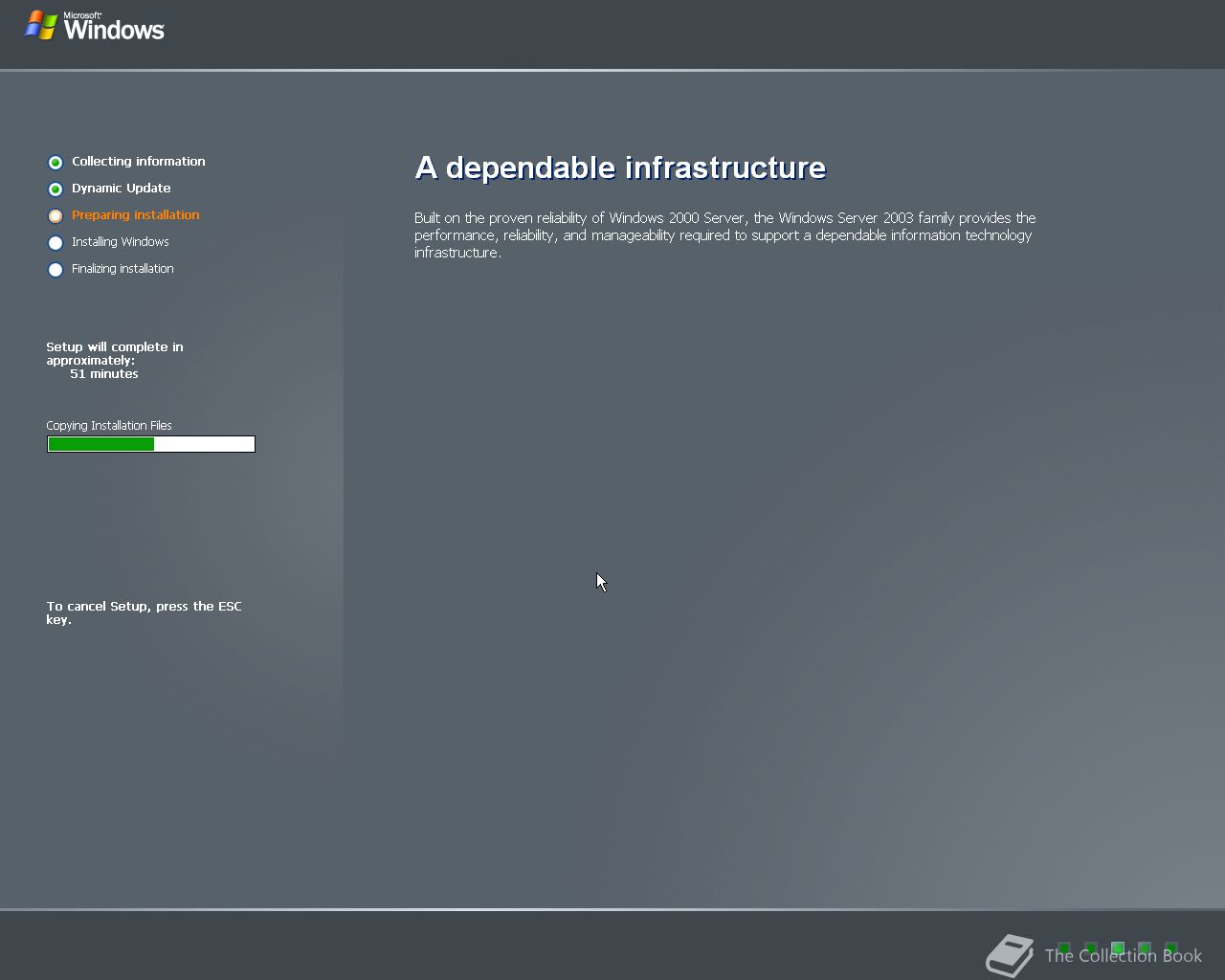Click the "A dependable infrastructure" heading

[620, 167]
